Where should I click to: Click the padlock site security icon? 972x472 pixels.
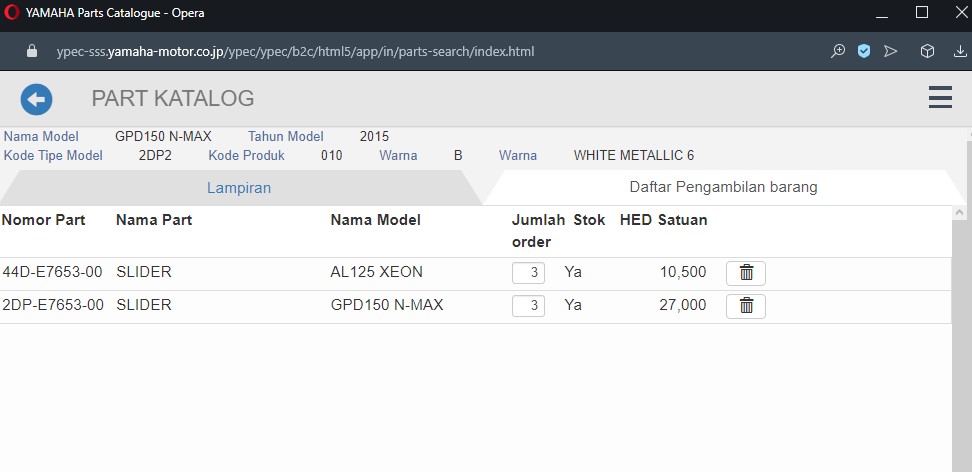(31, 51)
